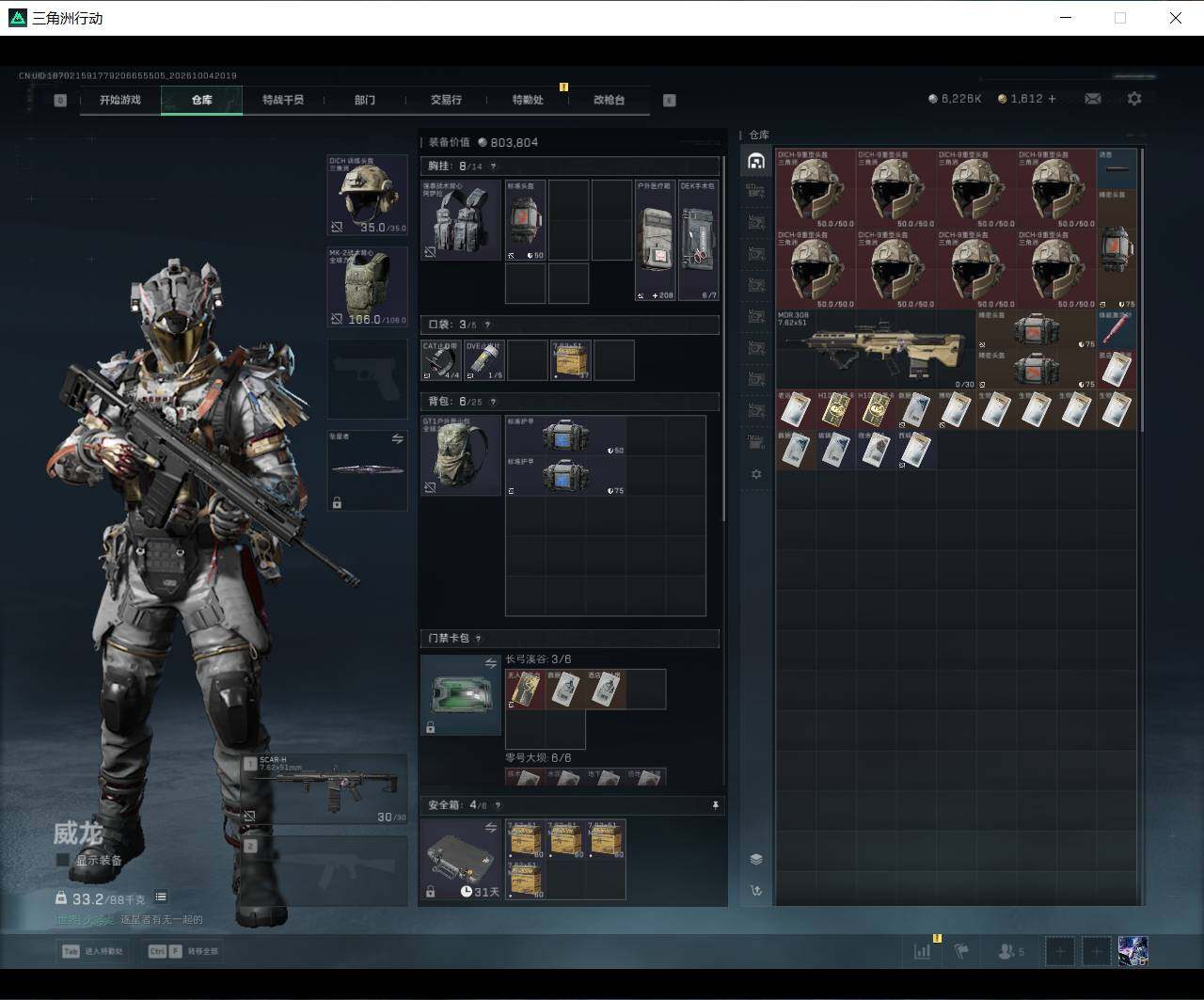
Task: Open the settings gear in top bar
Action: pyautogui.click(x=1134, y=99)
